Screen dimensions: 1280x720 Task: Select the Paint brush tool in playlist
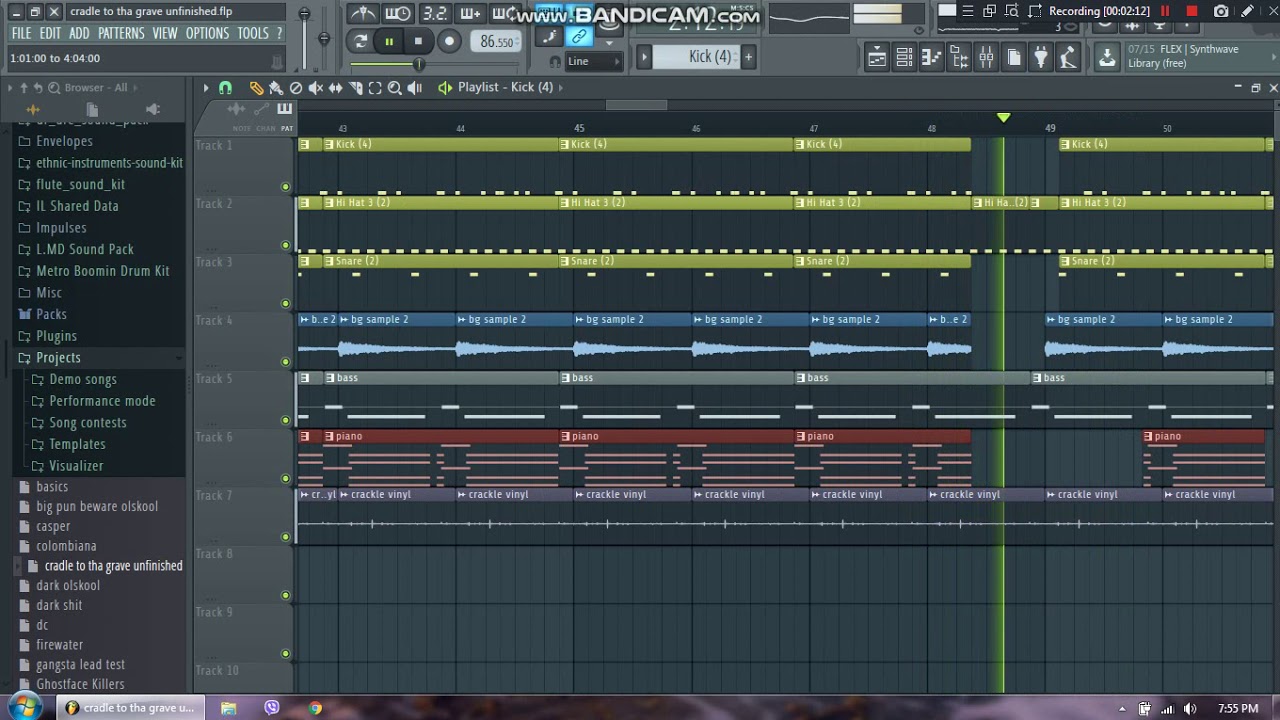276,88
